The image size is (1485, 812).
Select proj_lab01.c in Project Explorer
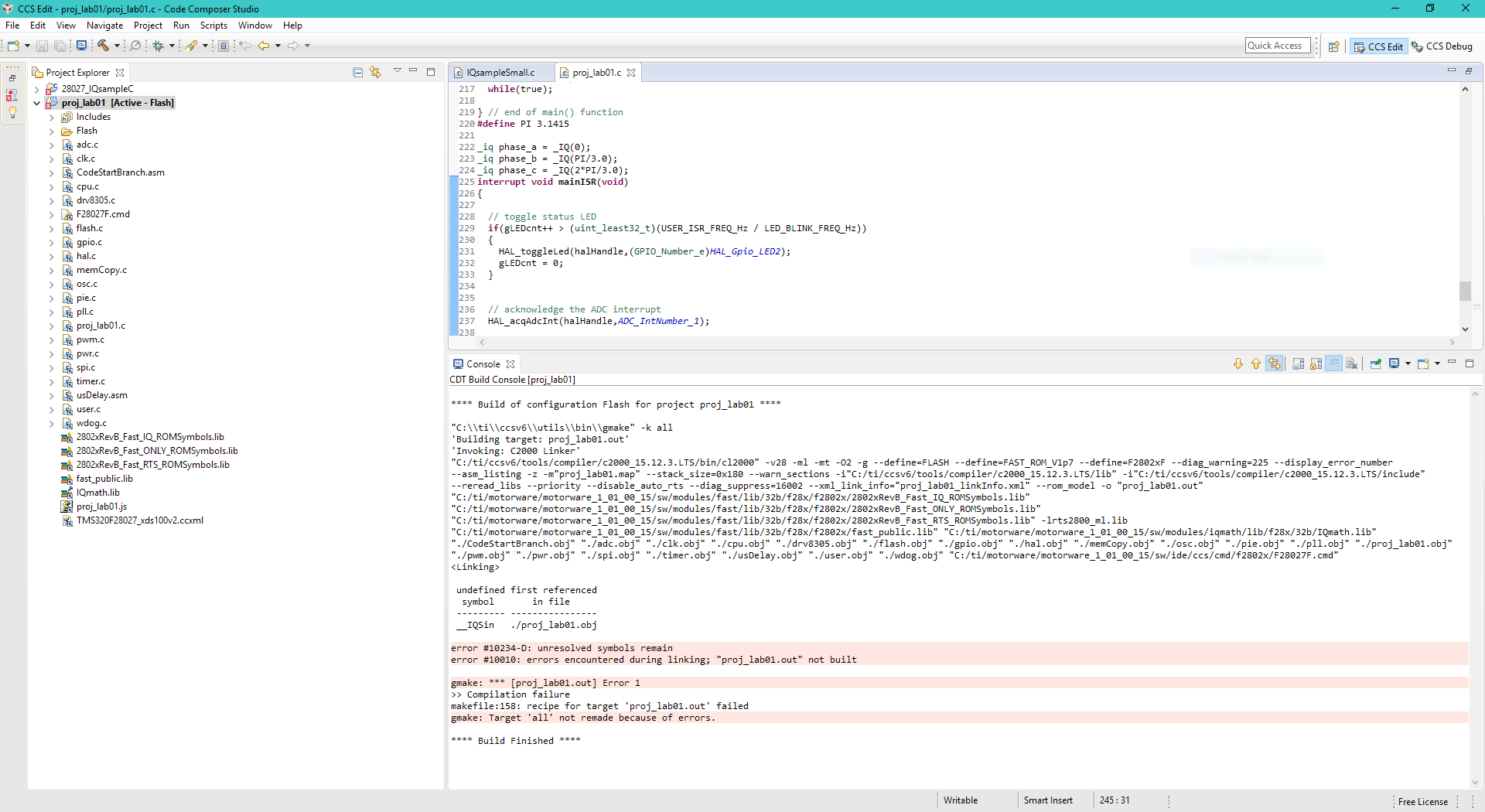[101, 326]
